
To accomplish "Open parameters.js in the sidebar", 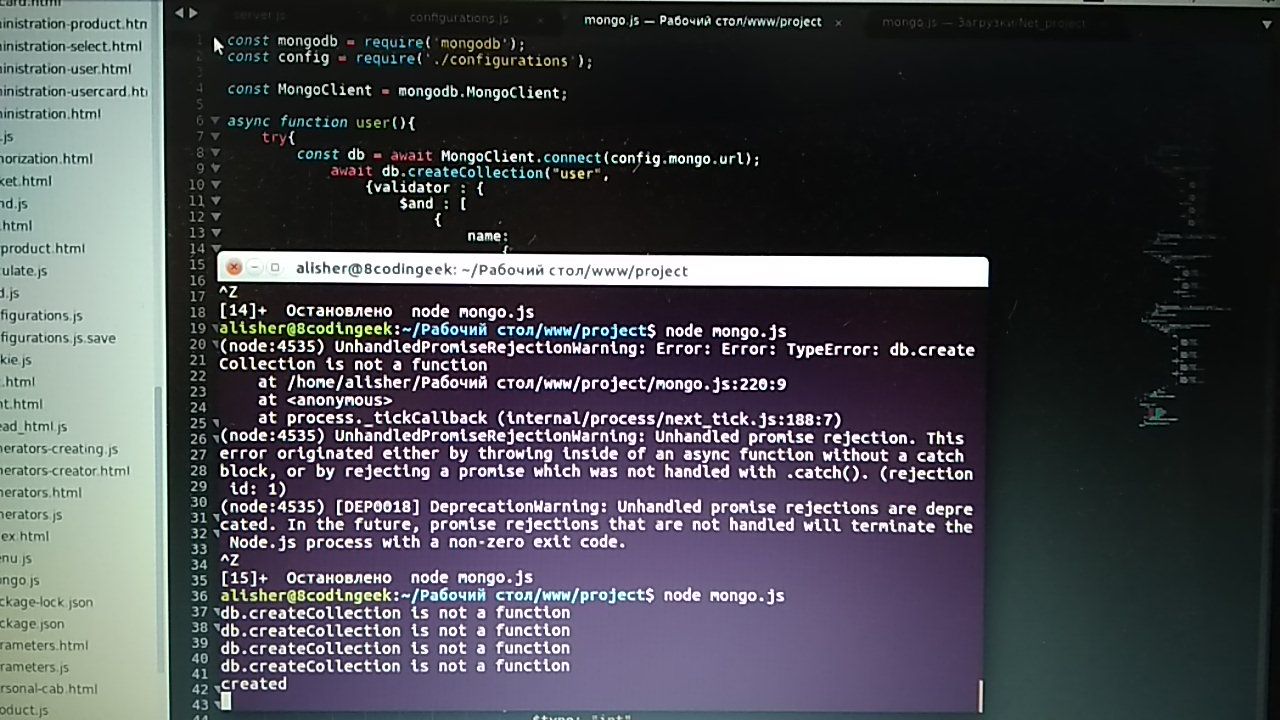I will click(x=35, y=668).
